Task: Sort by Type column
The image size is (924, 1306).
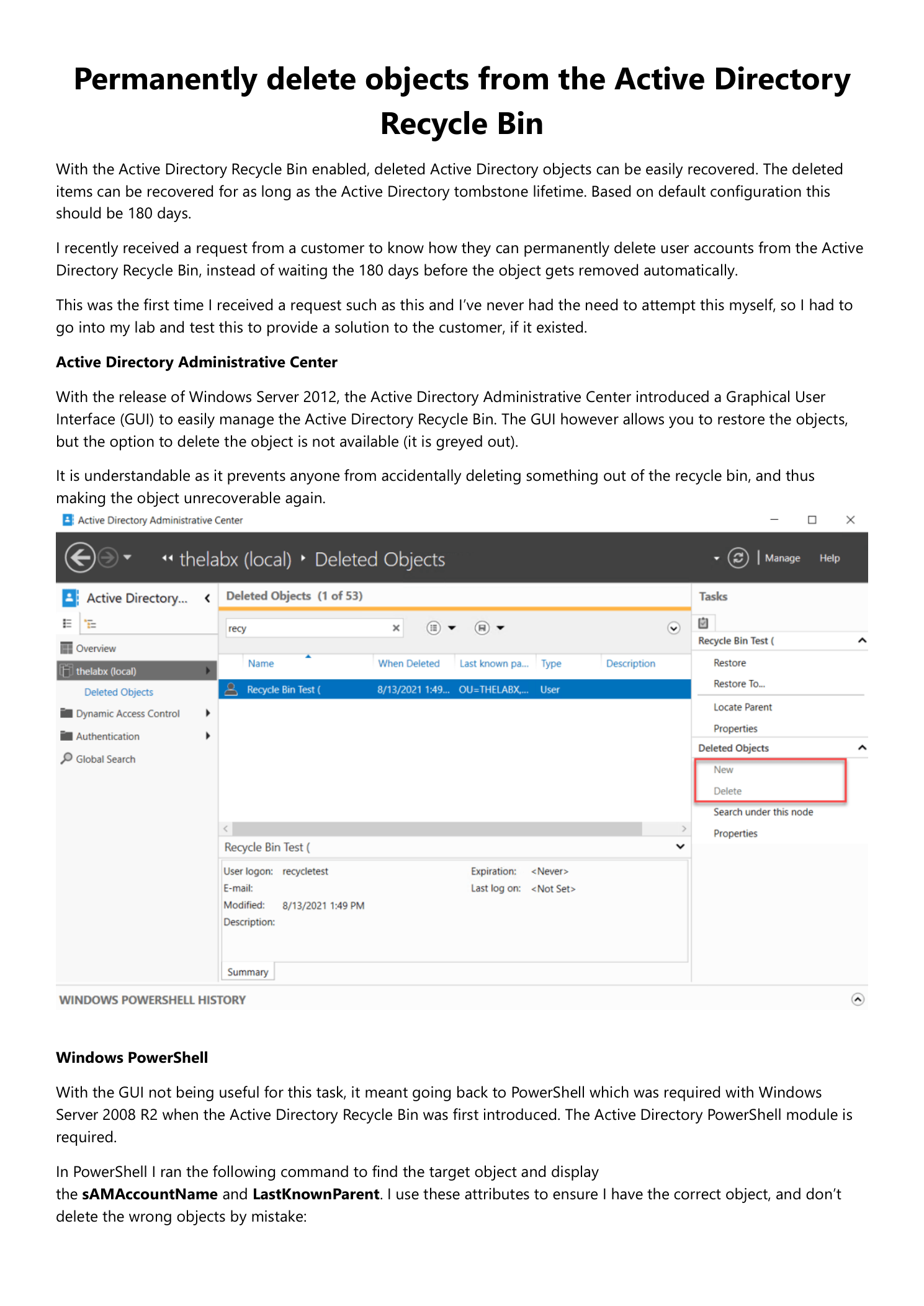Action: [551, 663]
